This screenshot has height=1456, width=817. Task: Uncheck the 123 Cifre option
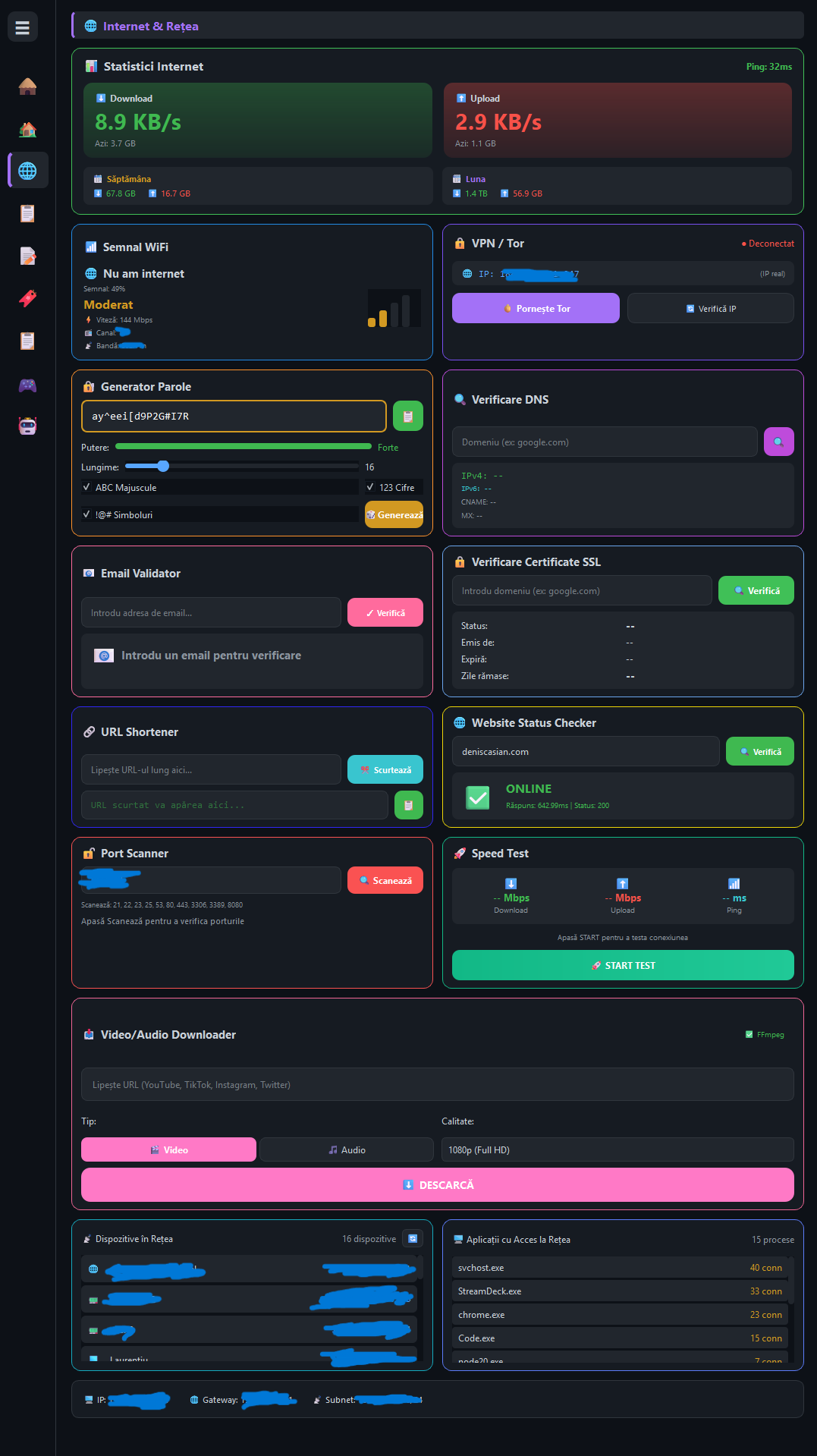pyautogui.click(x=371, y=487)
